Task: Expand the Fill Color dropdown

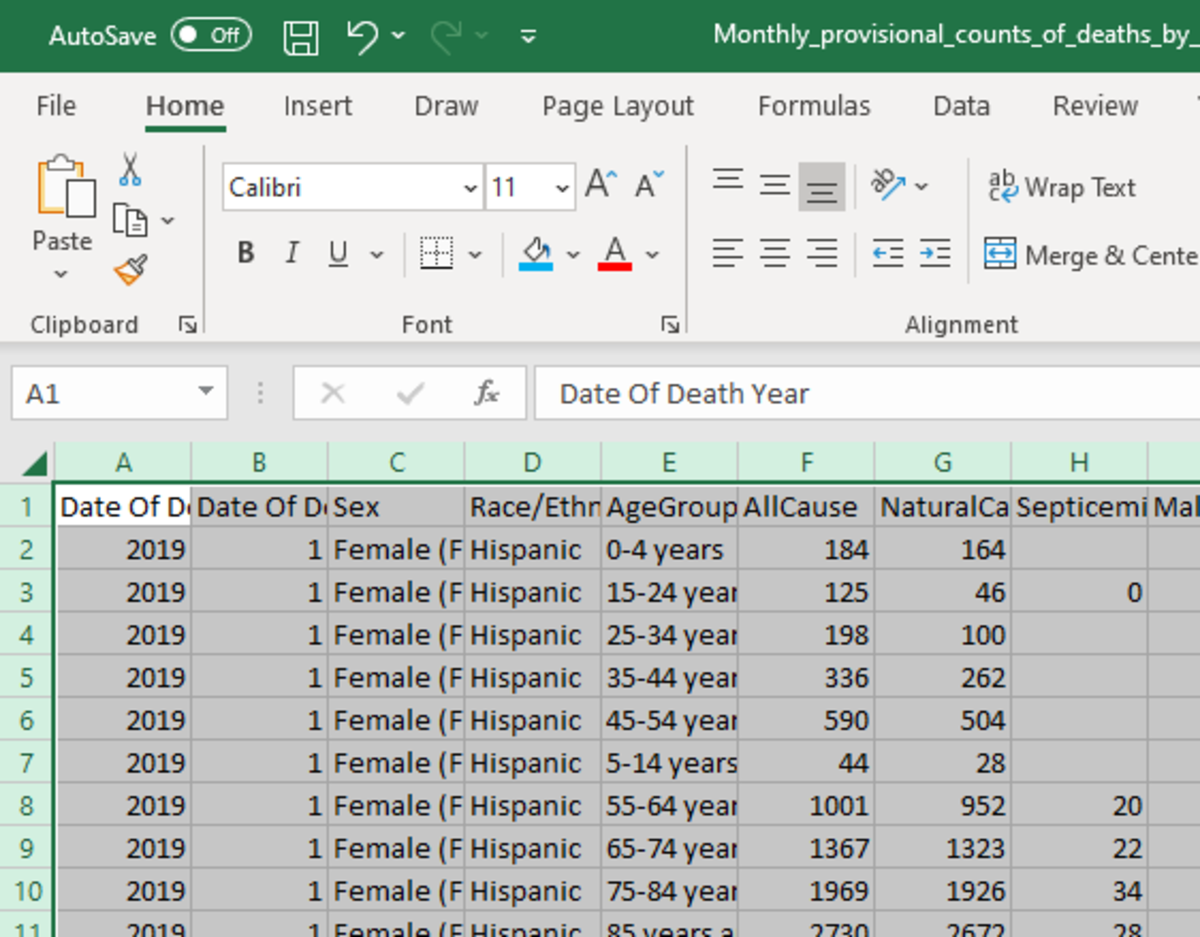Action: pos(575,254)
